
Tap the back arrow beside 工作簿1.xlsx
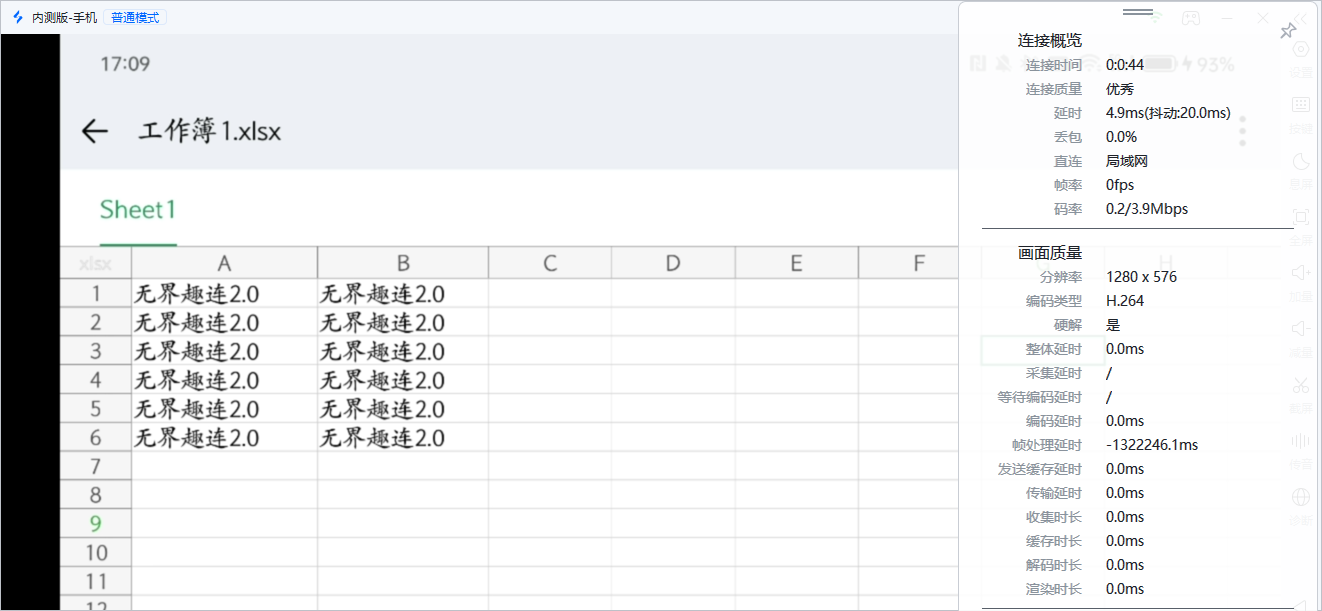[94, 131]
